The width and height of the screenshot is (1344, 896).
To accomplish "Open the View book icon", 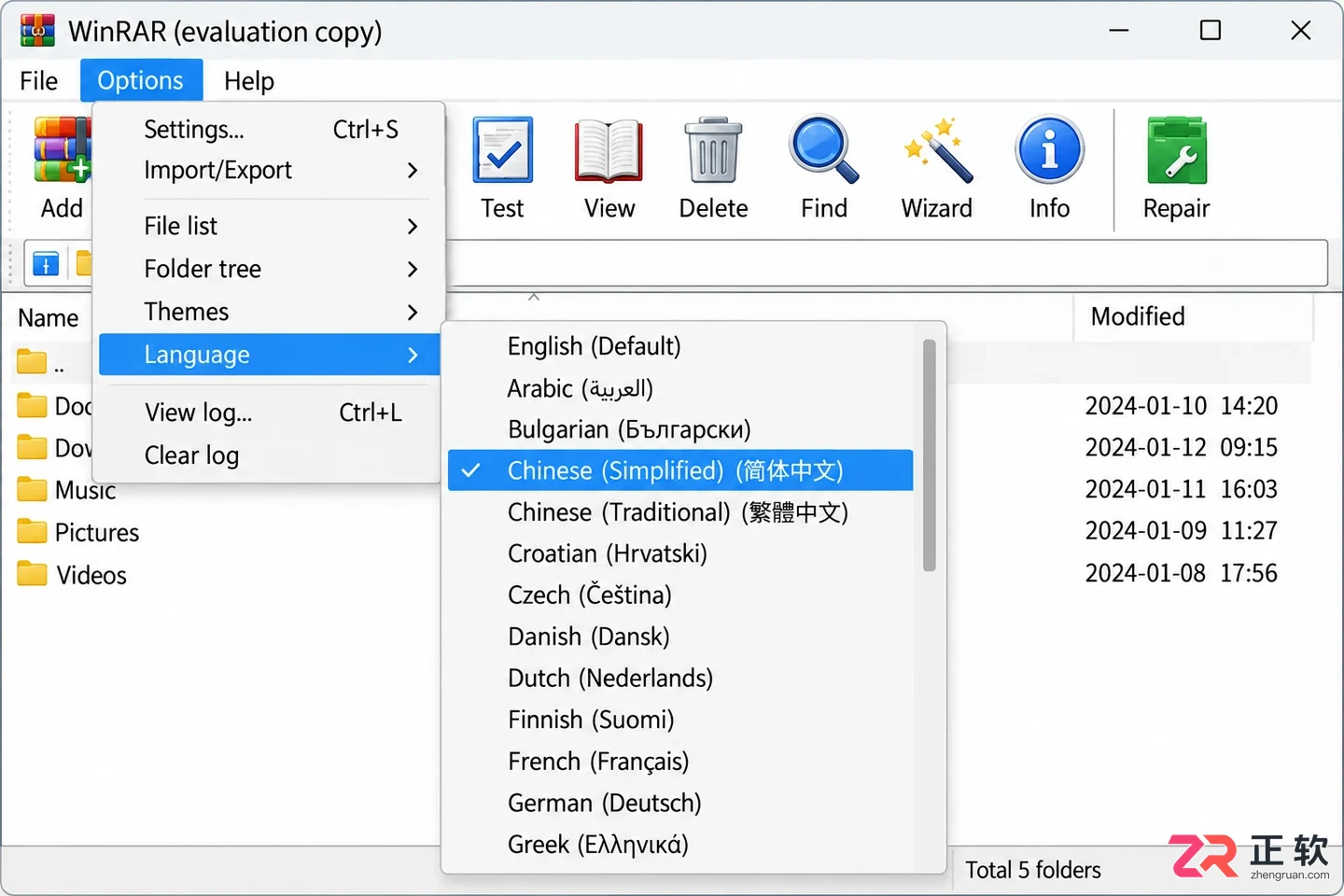I will [x=609, y=150].
